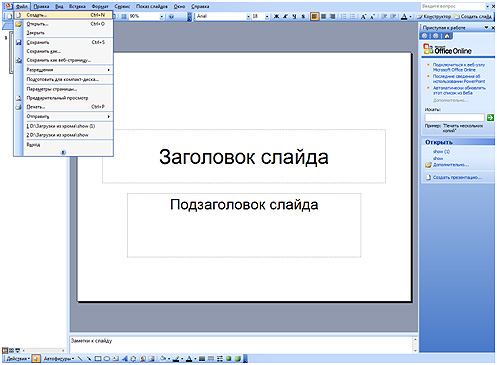Click Подзаголовок слайда subtitle placeholder
Viewport: 497px width, 365px height.
click(x=244, y=225)
